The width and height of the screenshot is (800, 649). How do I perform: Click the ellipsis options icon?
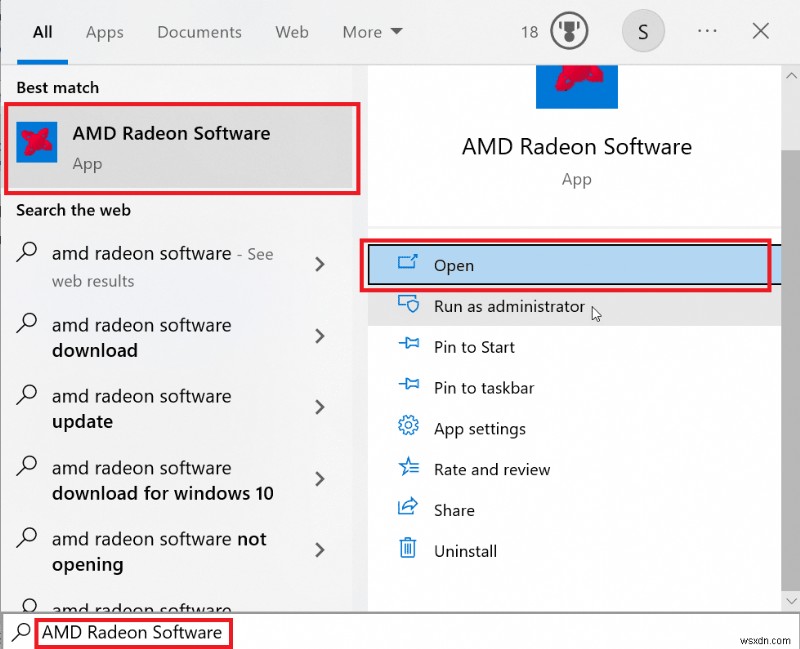[x=707, y=31]
